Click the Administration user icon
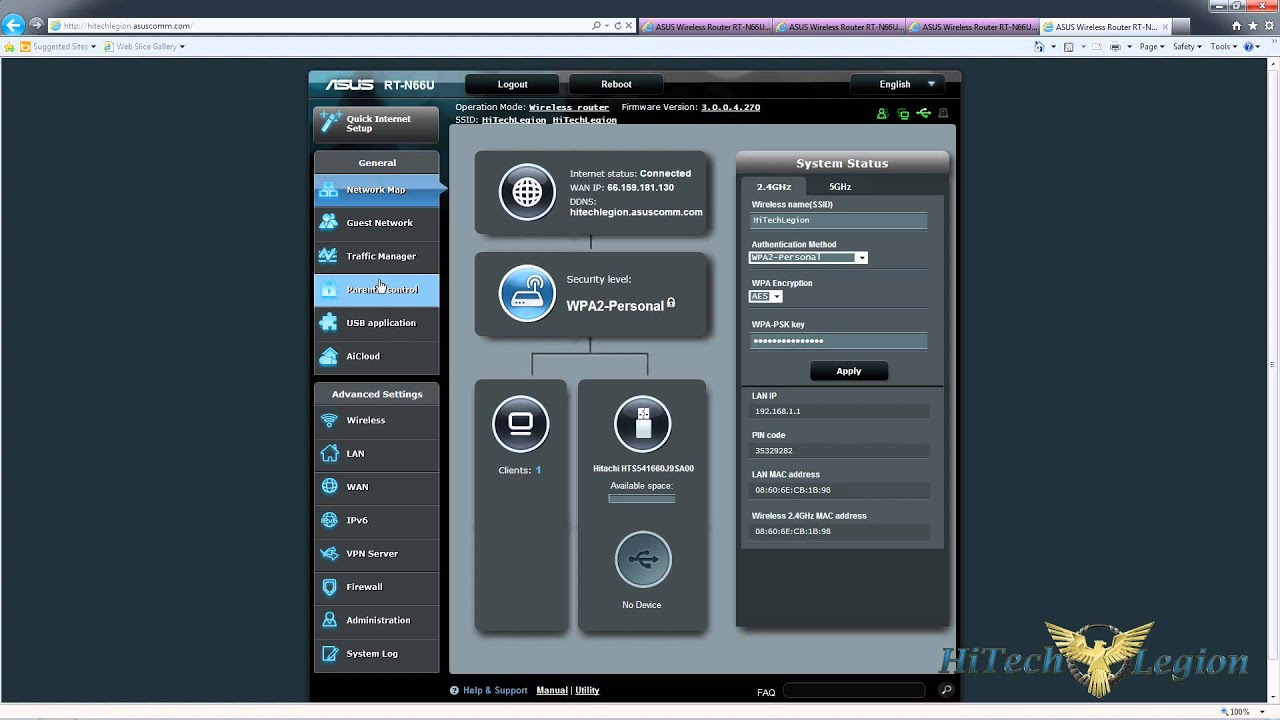Screen dimensions: 1280x720 tap(329, 620)
